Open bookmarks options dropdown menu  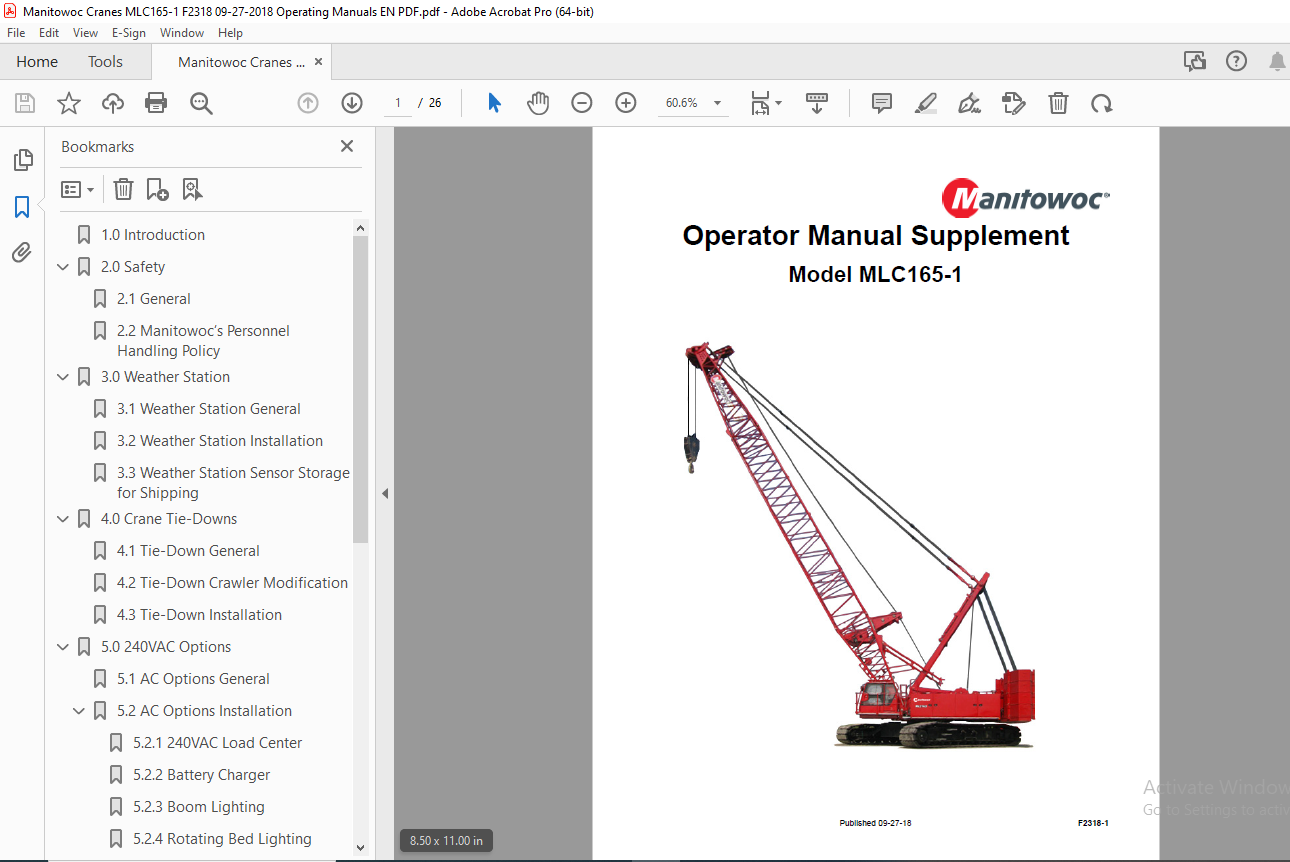point(77,189)
